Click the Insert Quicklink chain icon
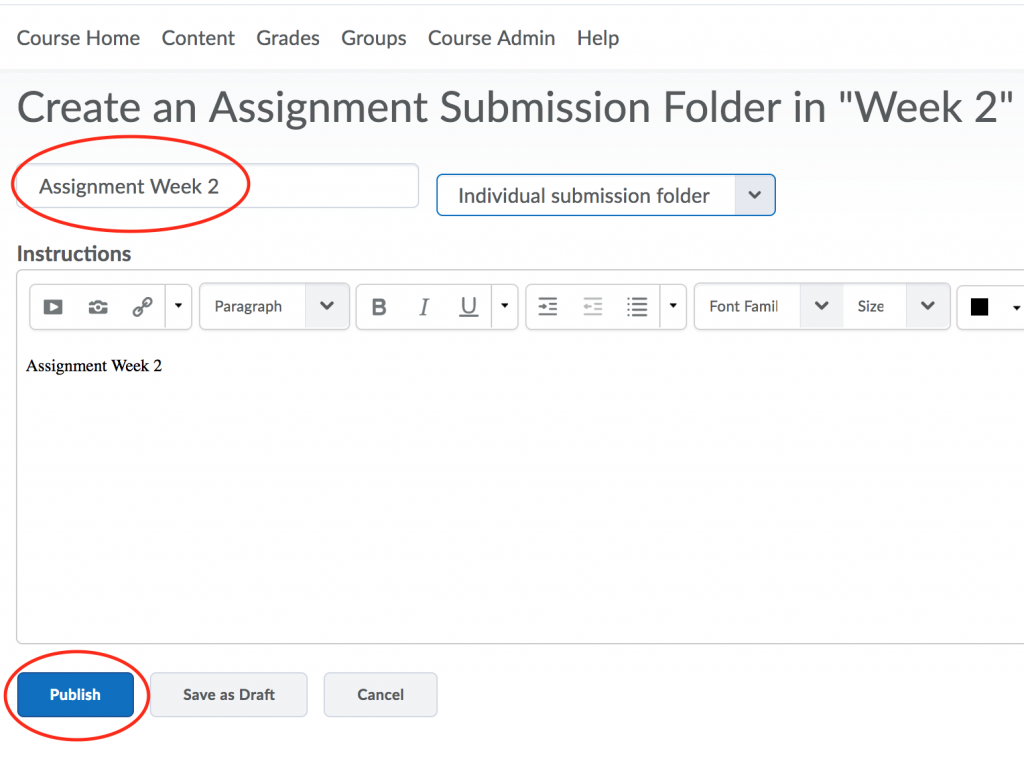 tap(142, 307)
